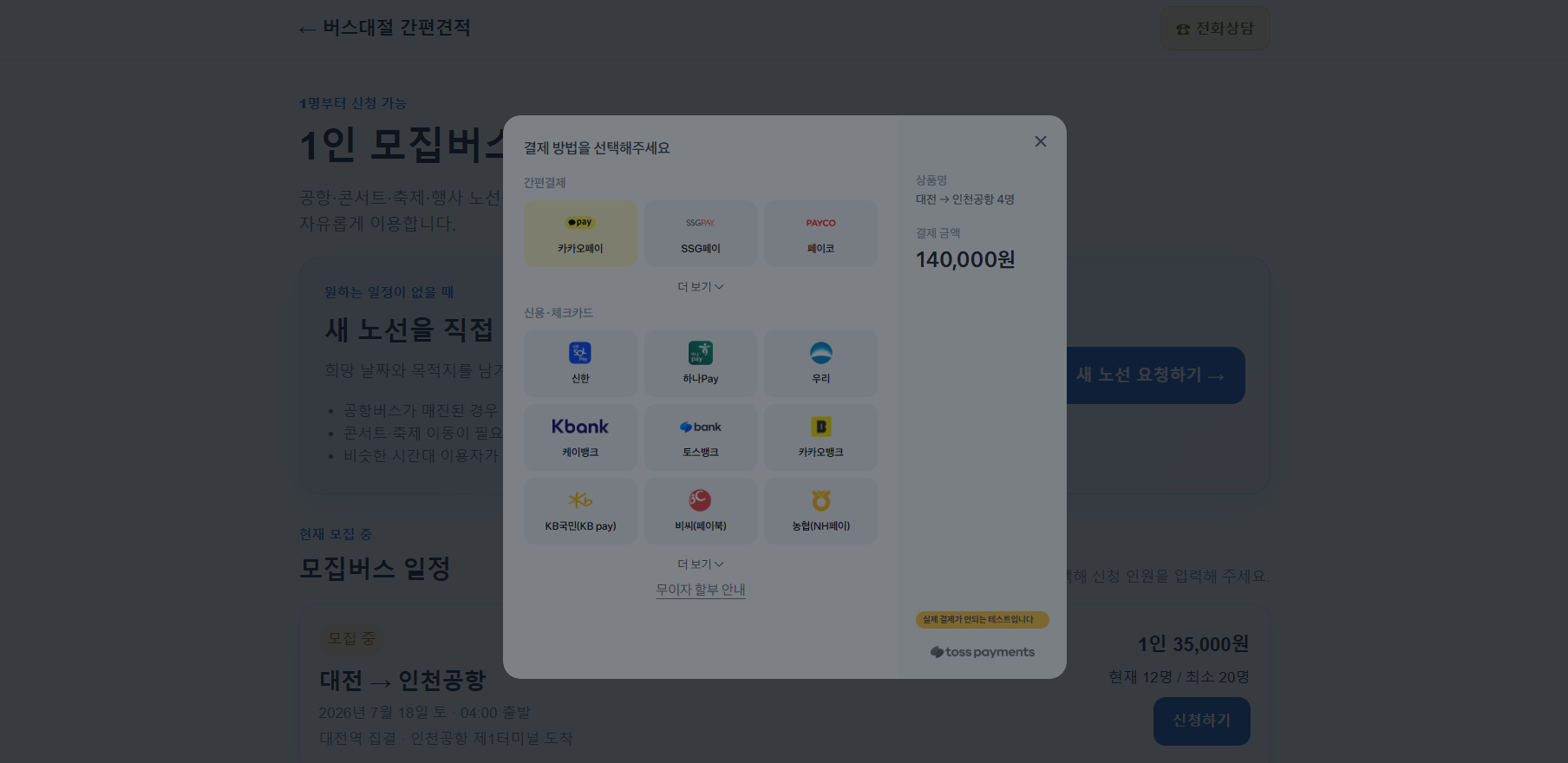Select Nonghyup (NH Pay) card

[820, 511]
